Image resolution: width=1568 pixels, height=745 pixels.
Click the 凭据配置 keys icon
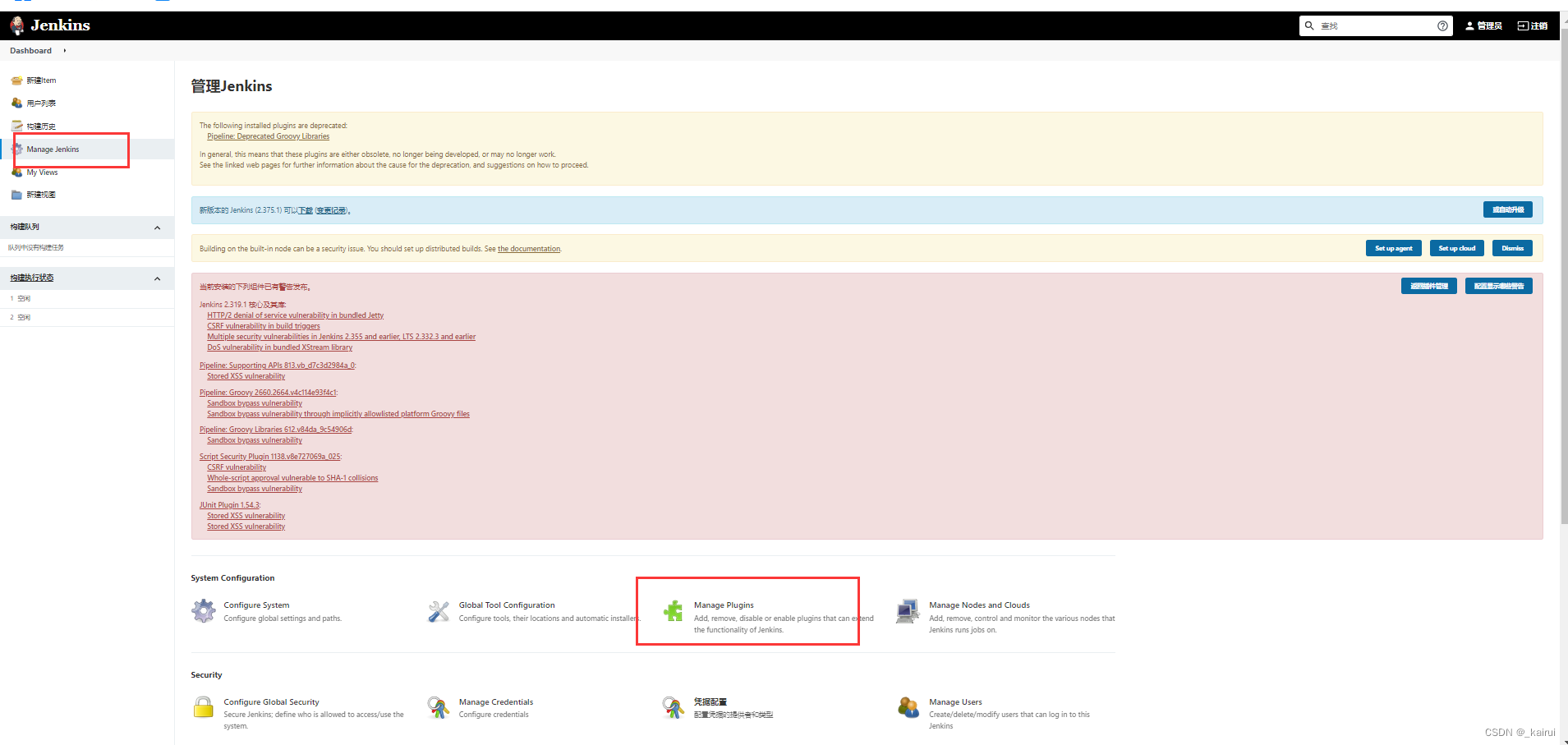pos(674,707)
